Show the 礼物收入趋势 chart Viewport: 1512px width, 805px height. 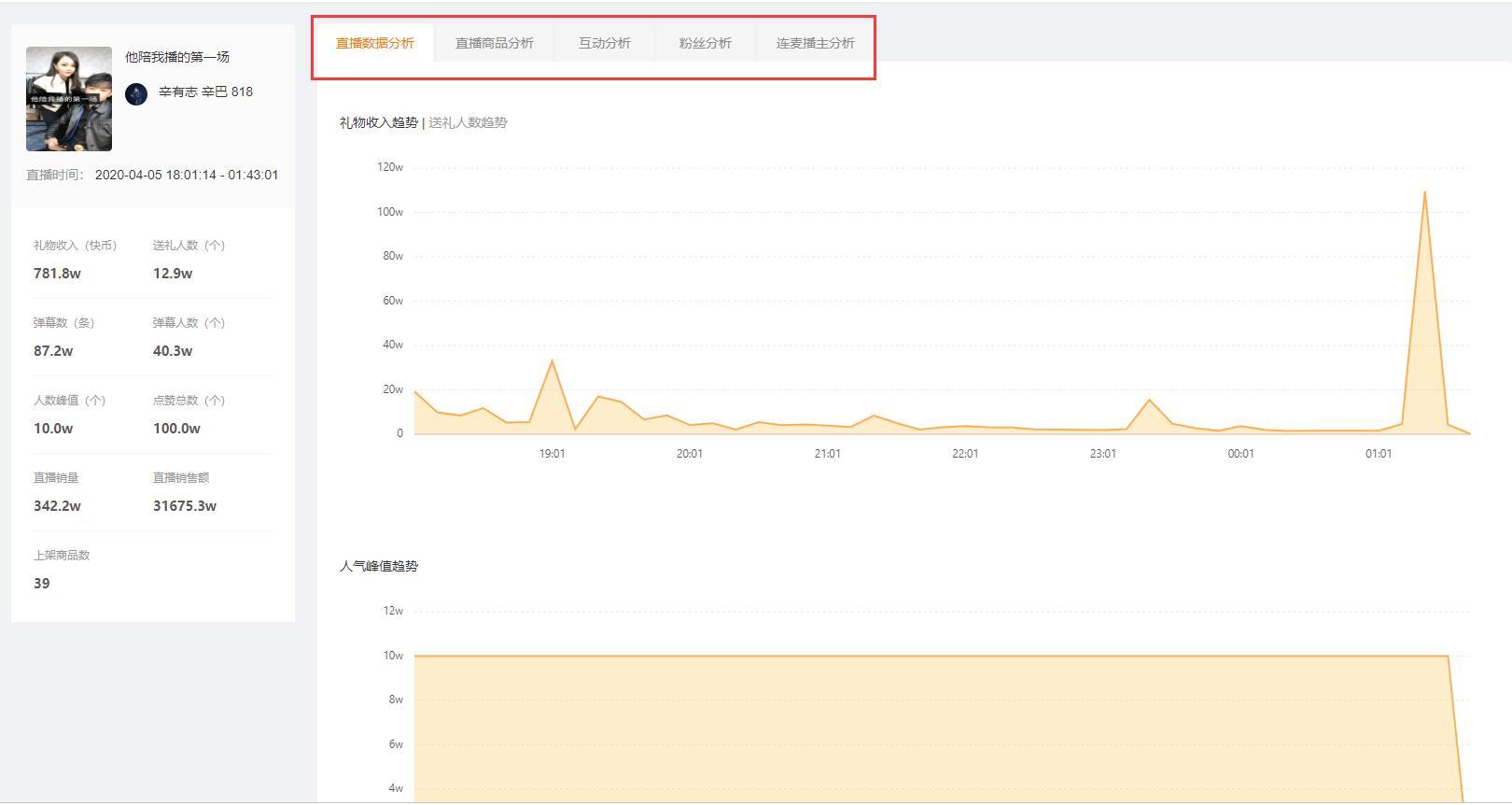point(378,122)
